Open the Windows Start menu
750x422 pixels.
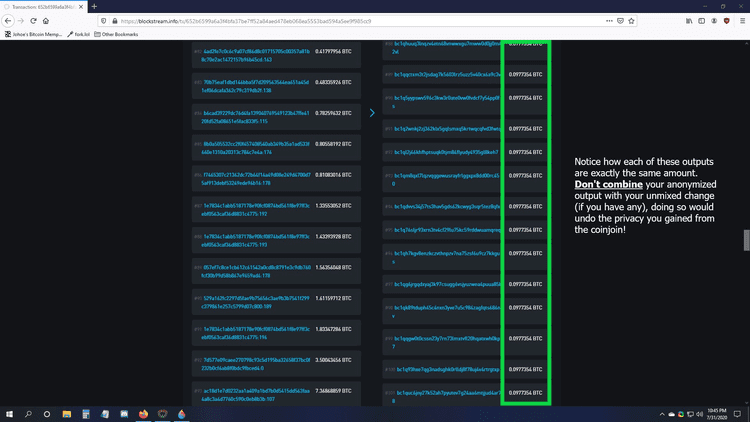pyautogui.click(x=9, y=414)
